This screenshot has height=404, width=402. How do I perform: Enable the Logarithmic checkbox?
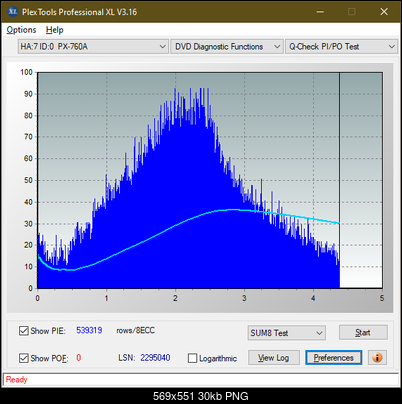click(192, 358)
